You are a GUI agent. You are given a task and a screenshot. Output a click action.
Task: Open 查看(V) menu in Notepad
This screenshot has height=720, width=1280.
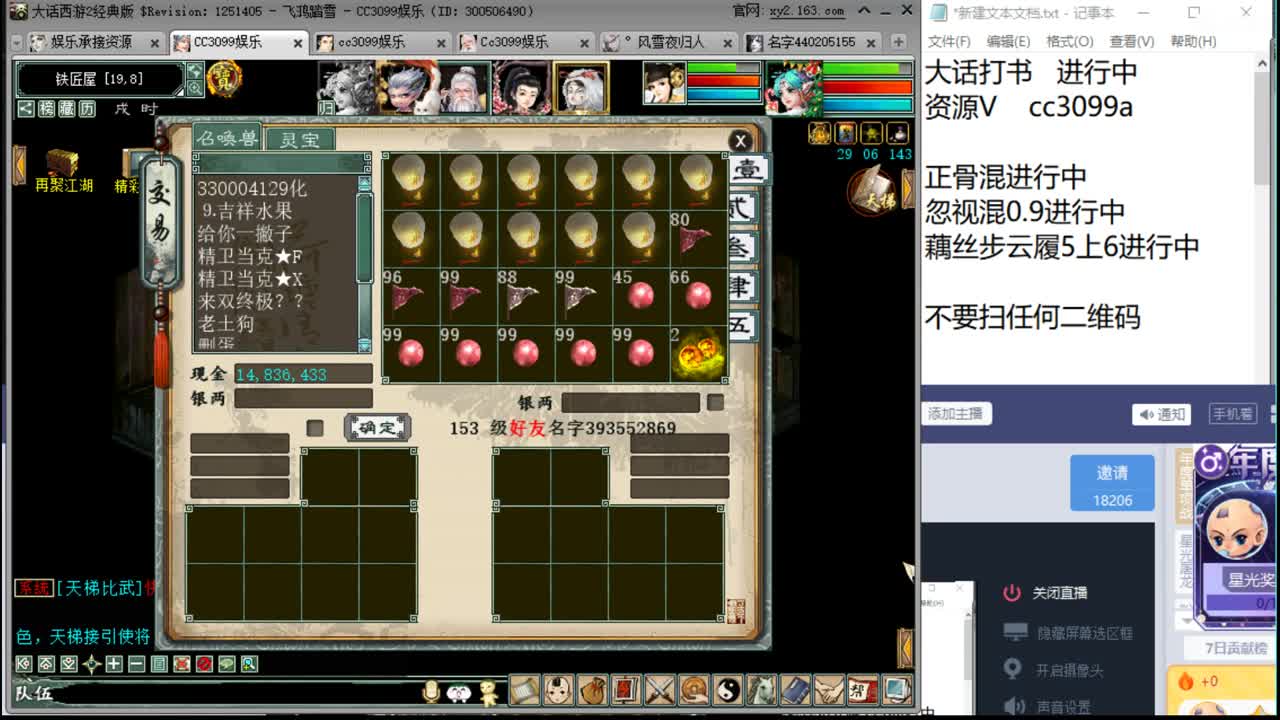coord(1131,41)
